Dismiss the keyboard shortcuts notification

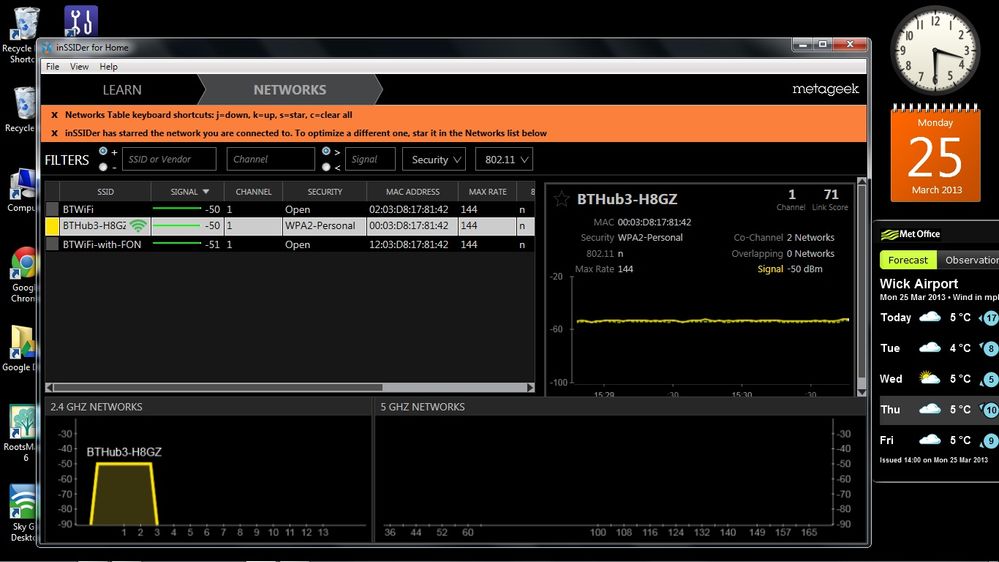tap(54, 115)
